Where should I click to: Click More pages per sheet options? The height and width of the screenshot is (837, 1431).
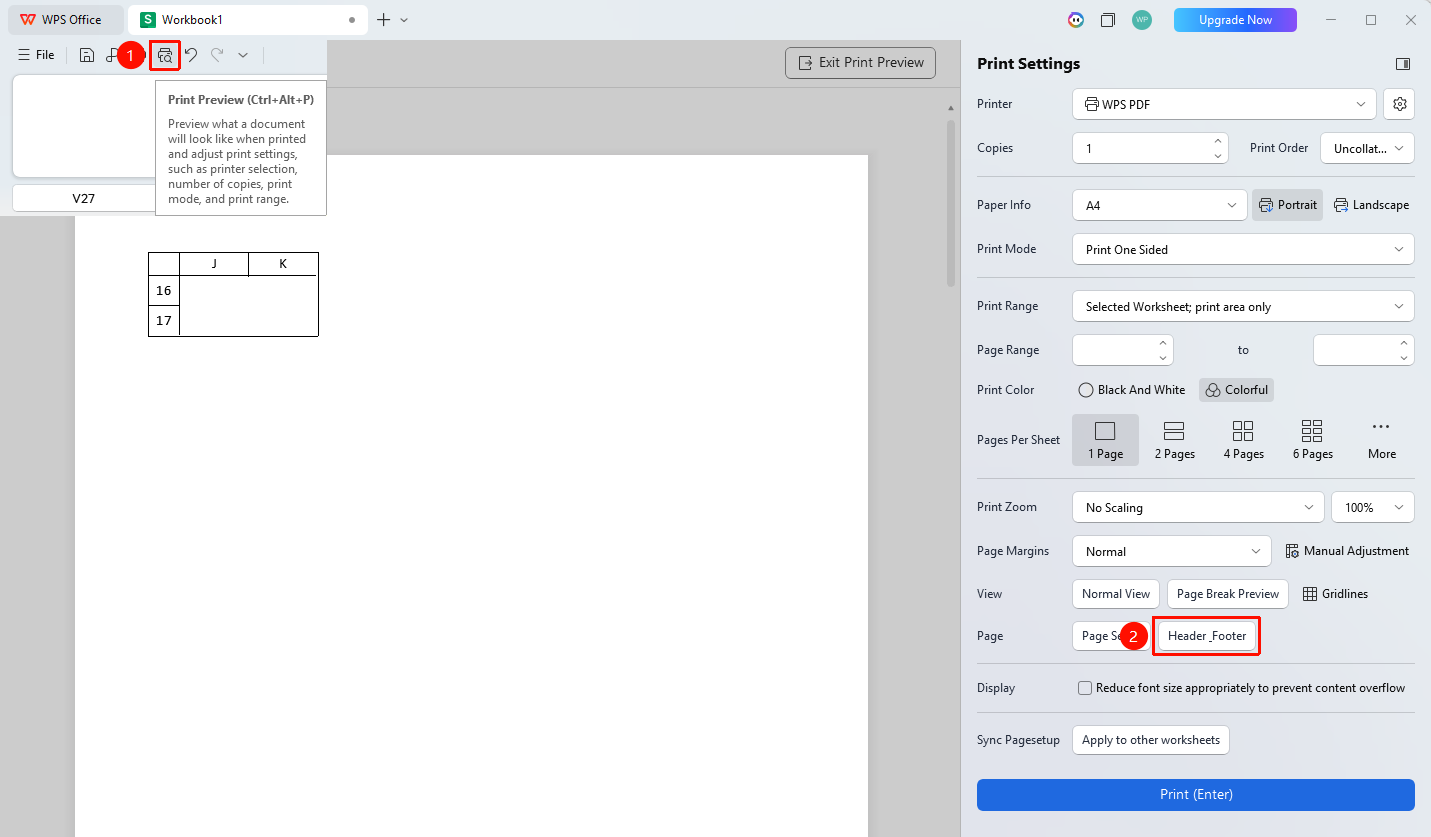coord(1381,440)
